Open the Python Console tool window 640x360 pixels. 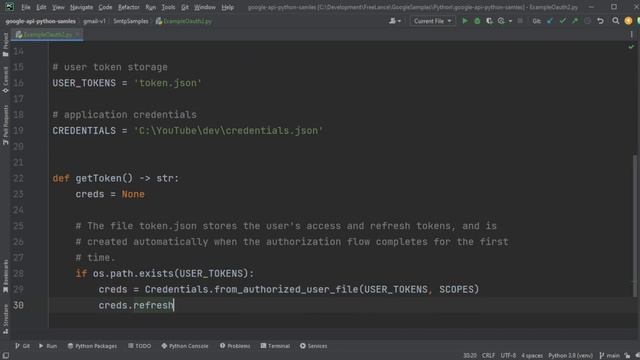pos(185,346)
